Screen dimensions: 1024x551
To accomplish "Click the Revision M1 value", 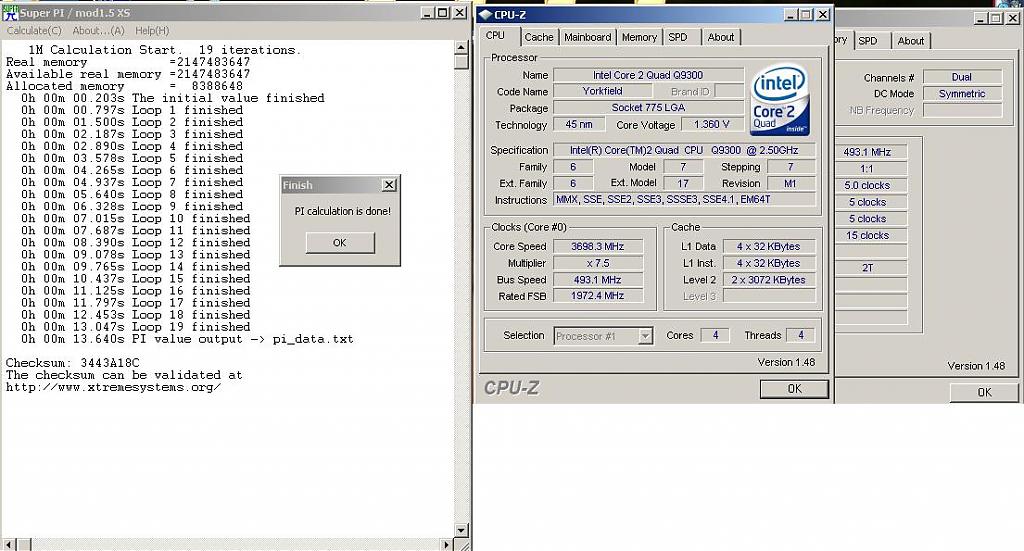I will pos(790,183).
